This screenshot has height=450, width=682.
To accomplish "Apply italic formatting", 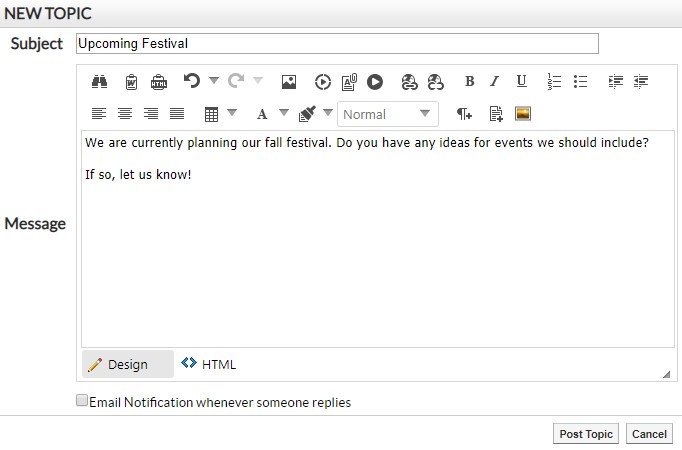I will click(x=494, y=82).
